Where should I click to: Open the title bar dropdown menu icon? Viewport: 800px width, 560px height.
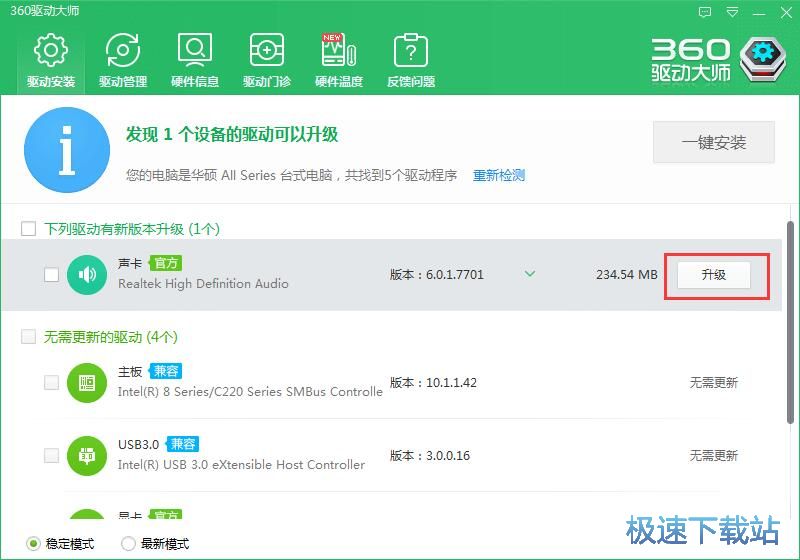pos(732,12)
